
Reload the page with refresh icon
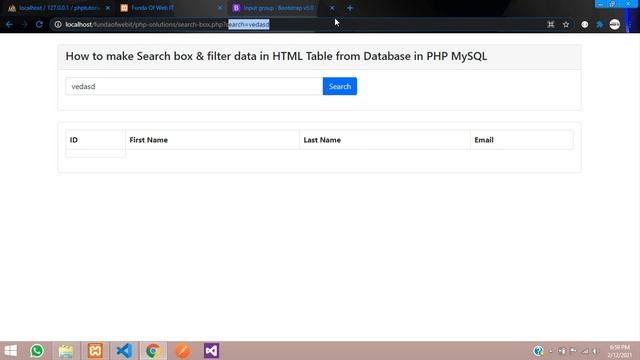click(x=39, y=24)
